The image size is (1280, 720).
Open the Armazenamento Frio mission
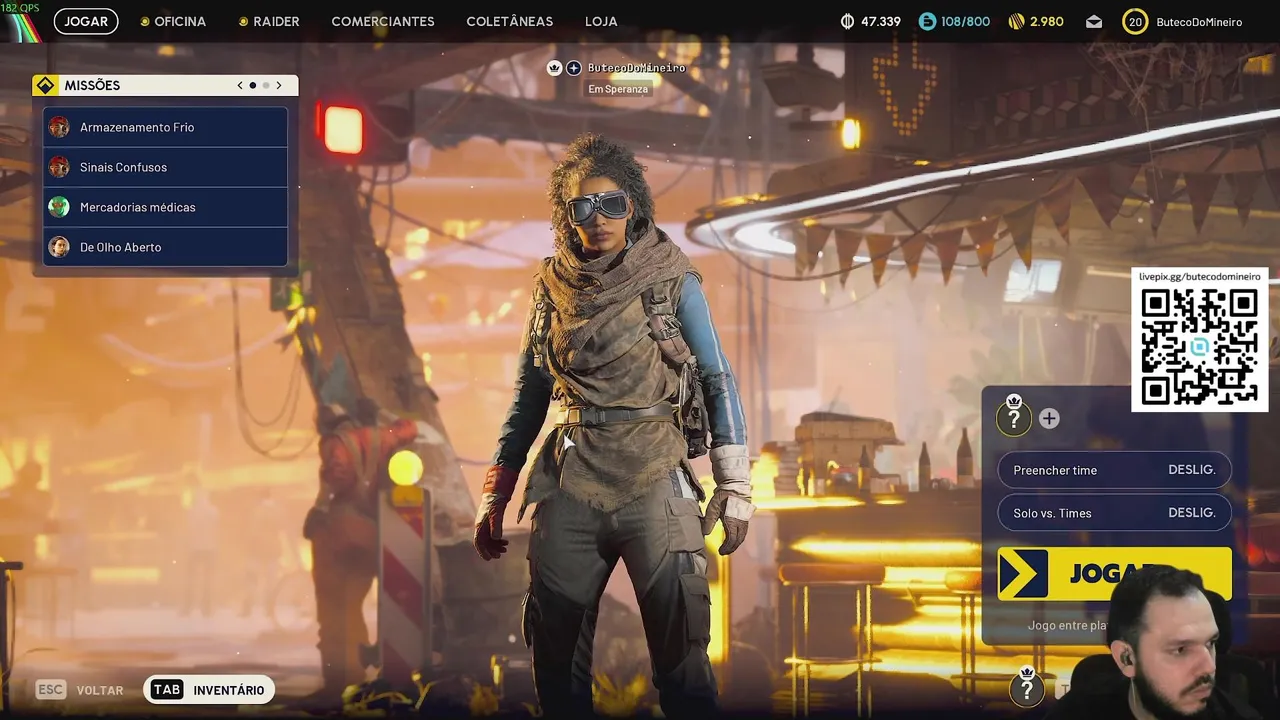(x=165, y=127)
